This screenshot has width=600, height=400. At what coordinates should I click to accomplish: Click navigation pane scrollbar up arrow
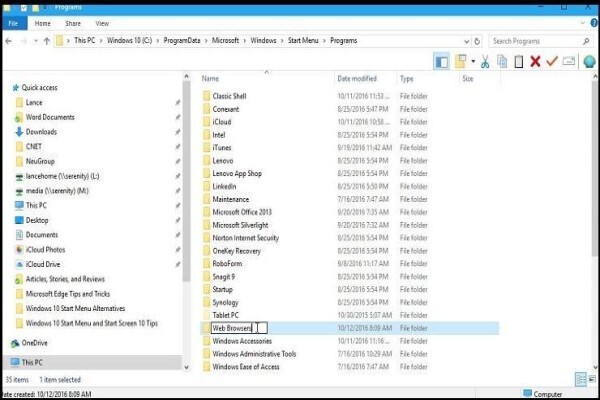click(x=186, y=76)
